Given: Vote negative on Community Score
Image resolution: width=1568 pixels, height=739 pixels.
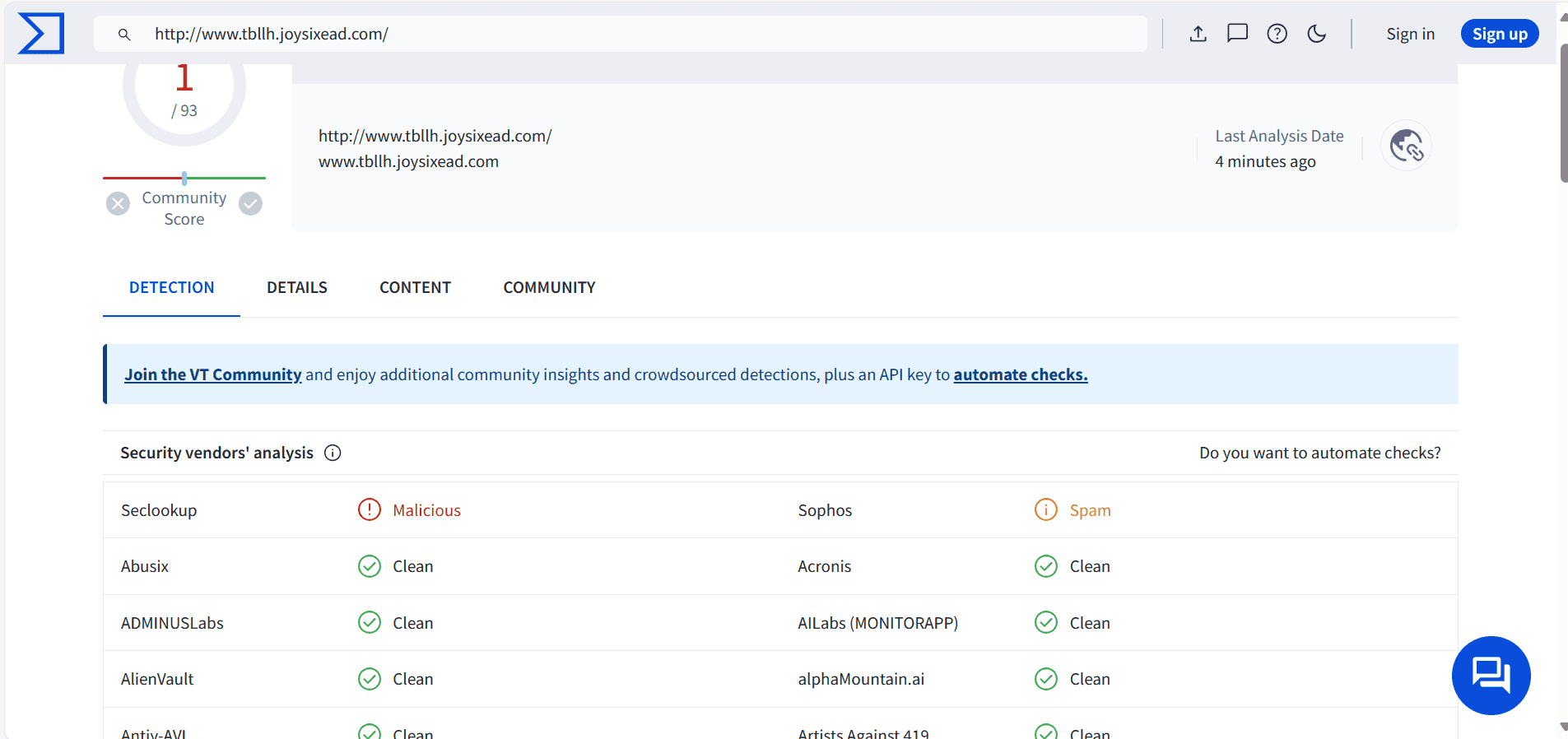Looking at the screenshot, I should [119, 203].
